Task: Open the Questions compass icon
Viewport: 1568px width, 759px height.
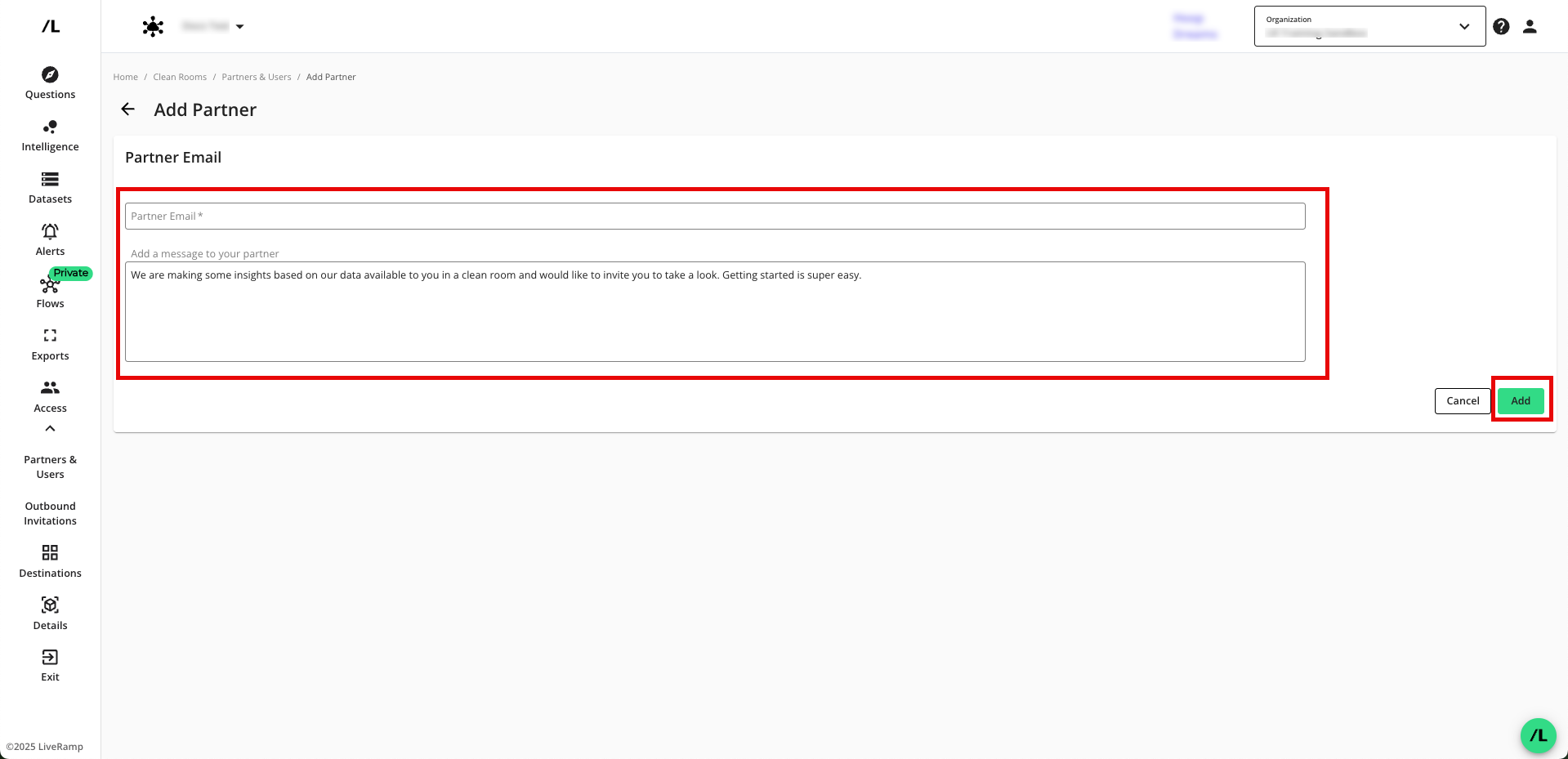Action: click(x=50, y=75)
